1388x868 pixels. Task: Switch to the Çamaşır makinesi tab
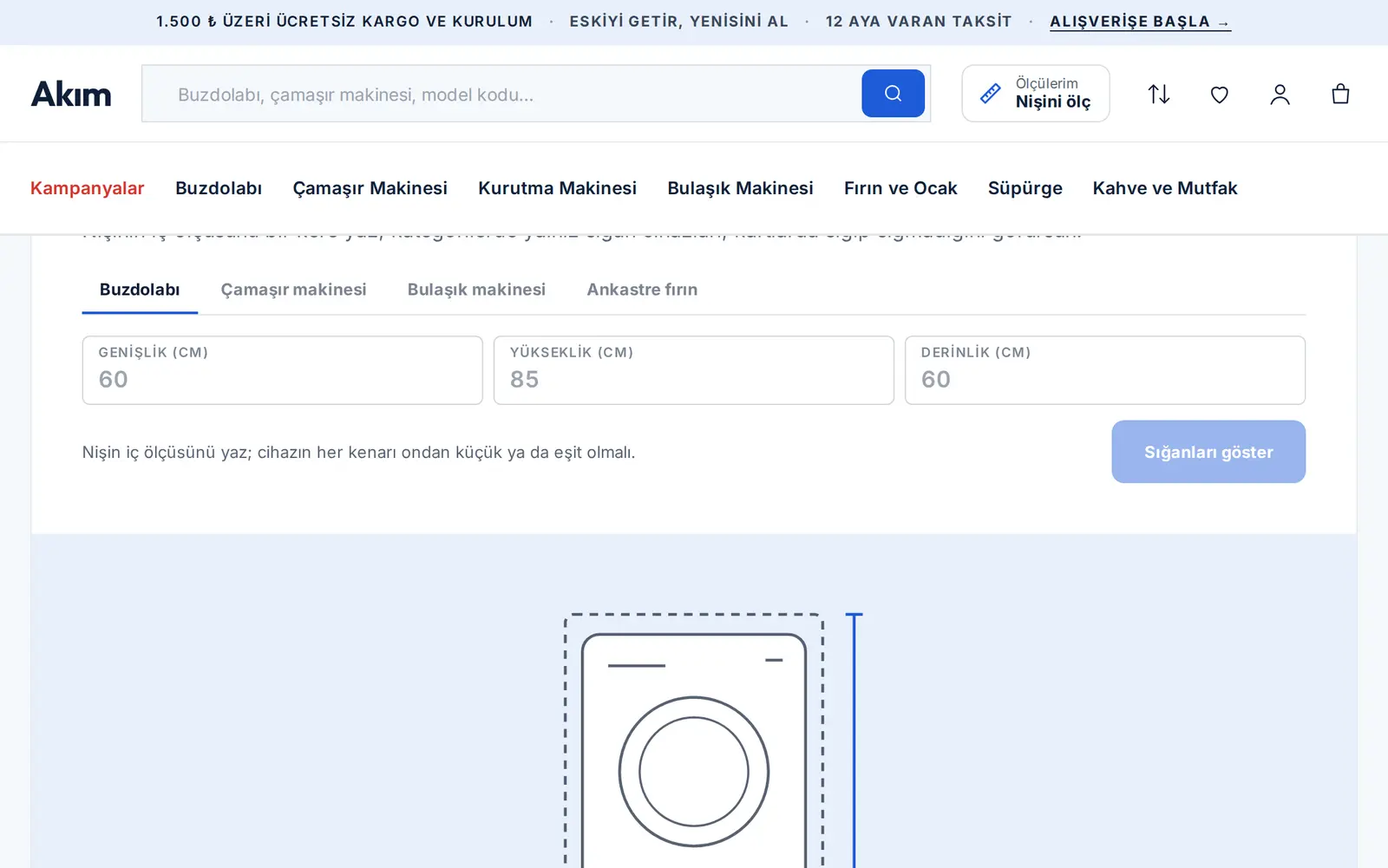[x=293, y=290]
